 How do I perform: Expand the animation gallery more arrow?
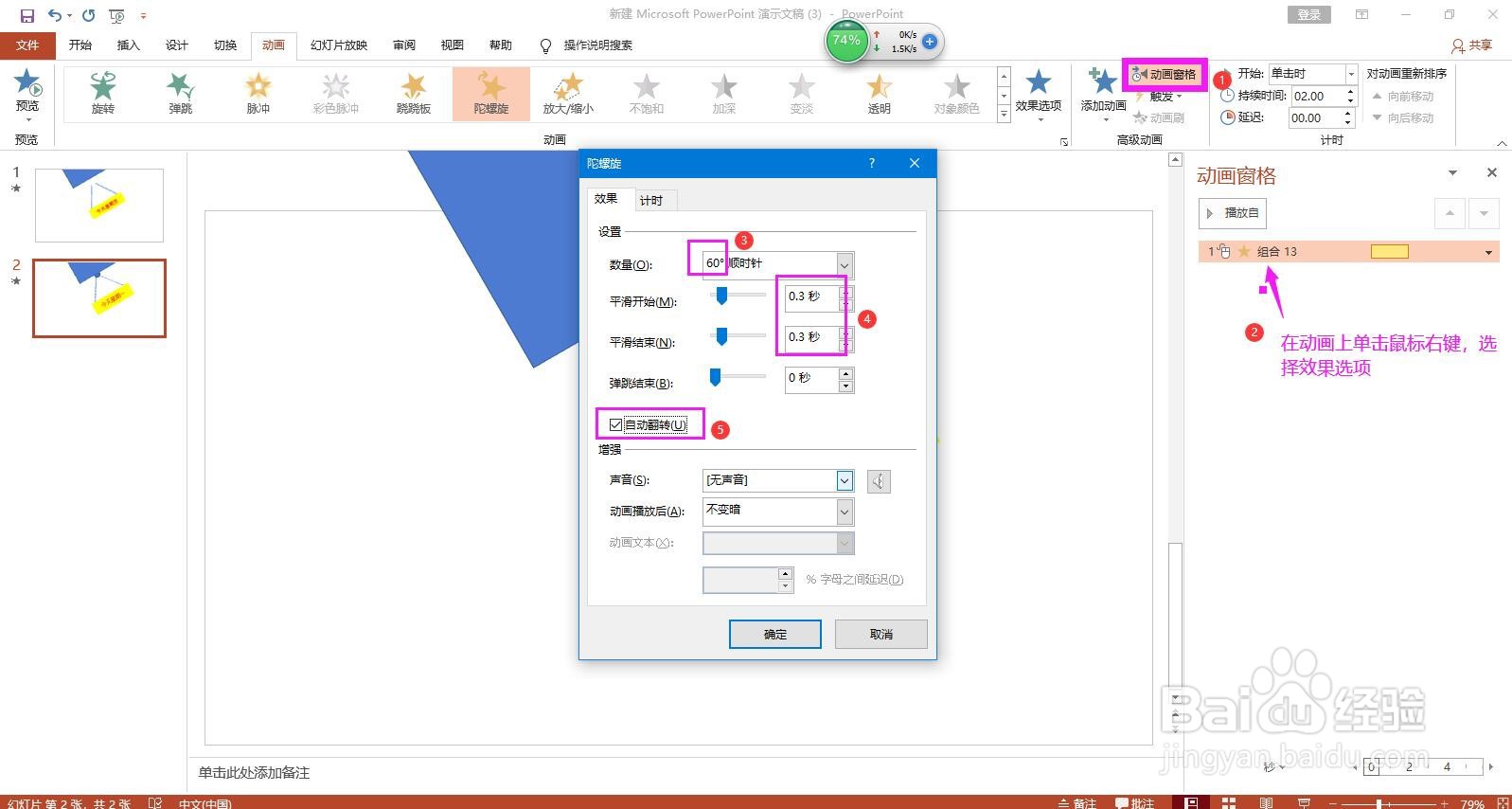coord(1004,114)
